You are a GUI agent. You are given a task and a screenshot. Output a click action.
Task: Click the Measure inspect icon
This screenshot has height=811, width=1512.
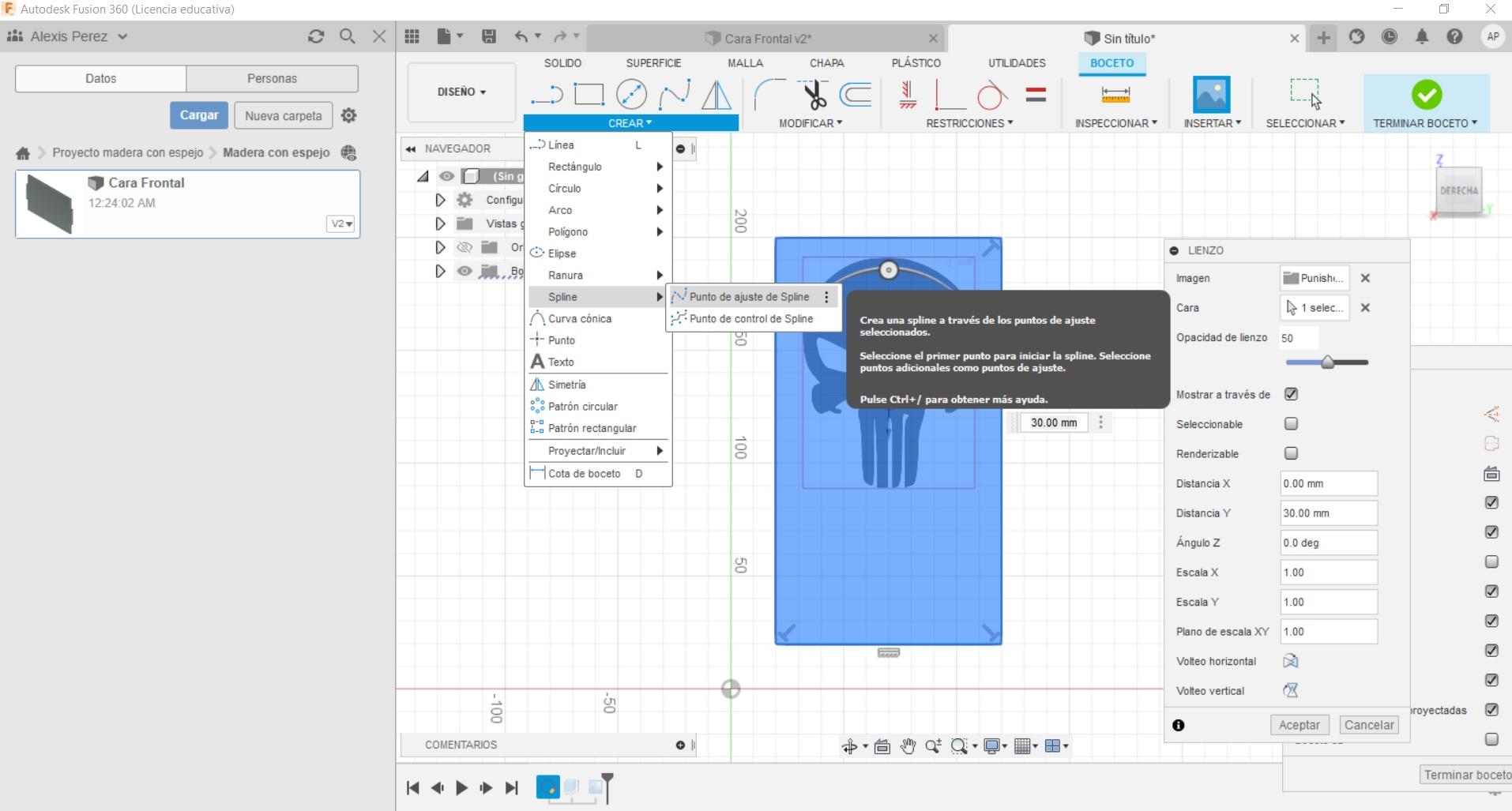click(1115, 95)
